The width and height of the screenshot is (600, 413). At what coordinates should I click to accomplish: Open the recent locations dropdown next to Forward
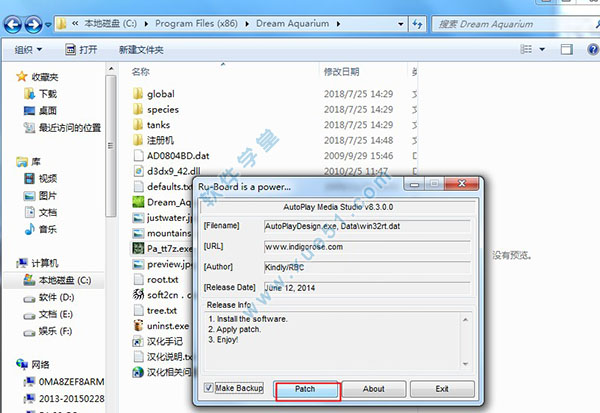pos(48,25)
